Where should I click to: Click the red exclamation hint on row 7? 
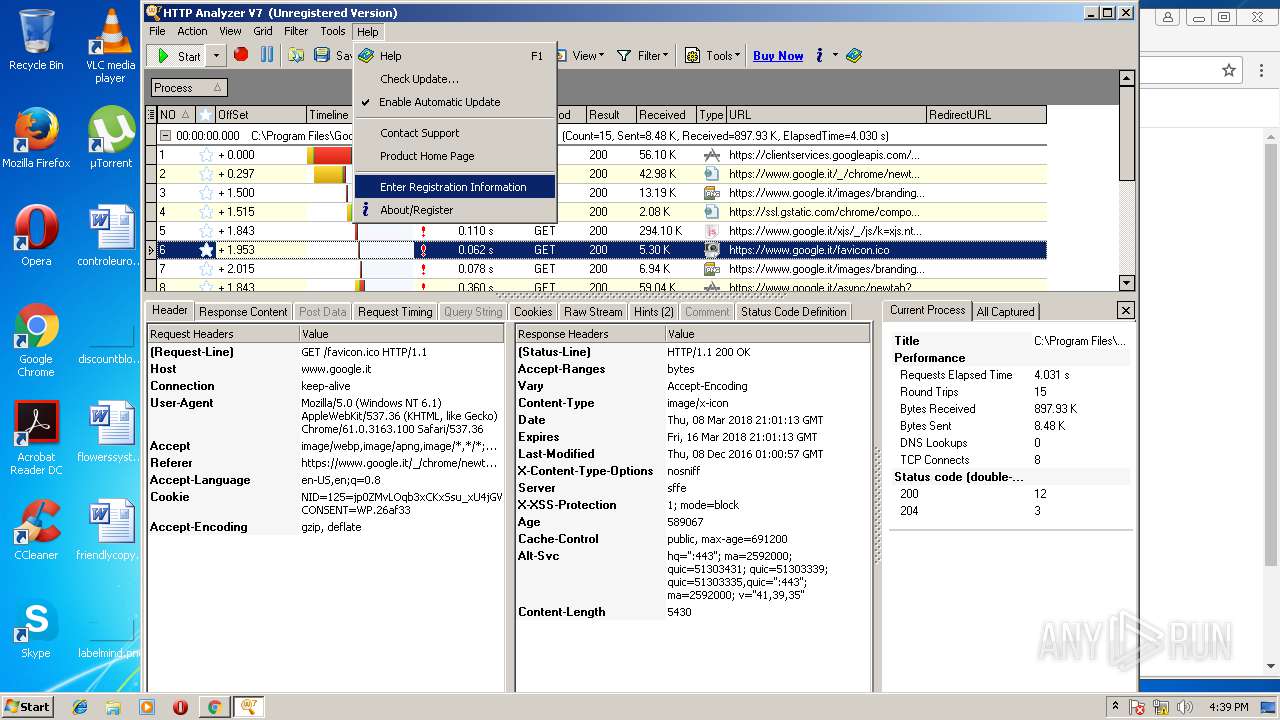click(424, 269)
